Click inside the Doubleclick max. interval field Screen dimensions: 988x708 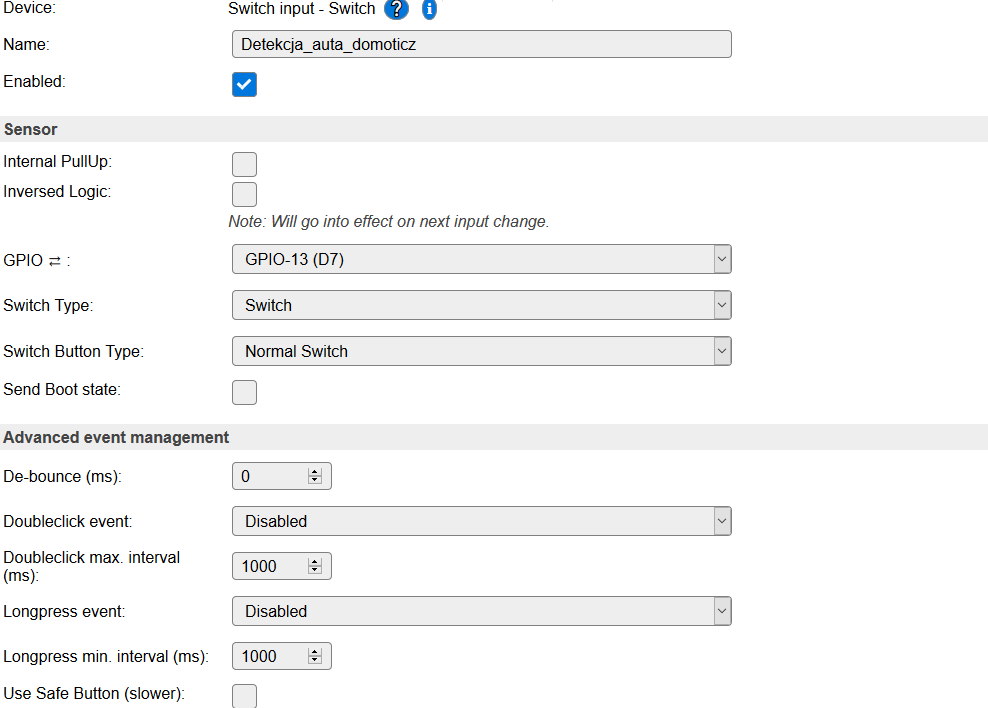click(x=268, y=567)
